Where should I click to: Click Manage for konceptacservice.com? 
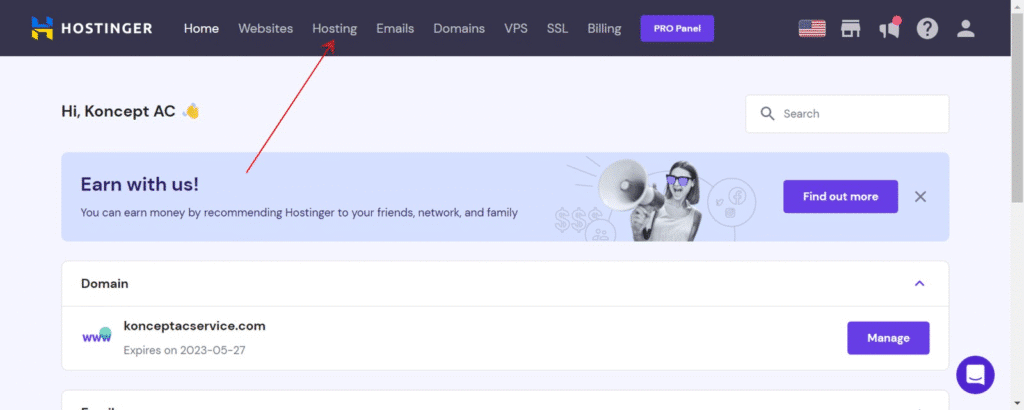point(888,338)
